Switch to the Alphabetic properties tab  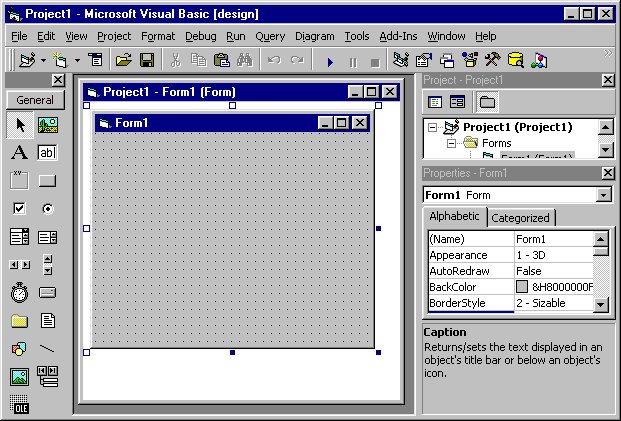point(454,216)
